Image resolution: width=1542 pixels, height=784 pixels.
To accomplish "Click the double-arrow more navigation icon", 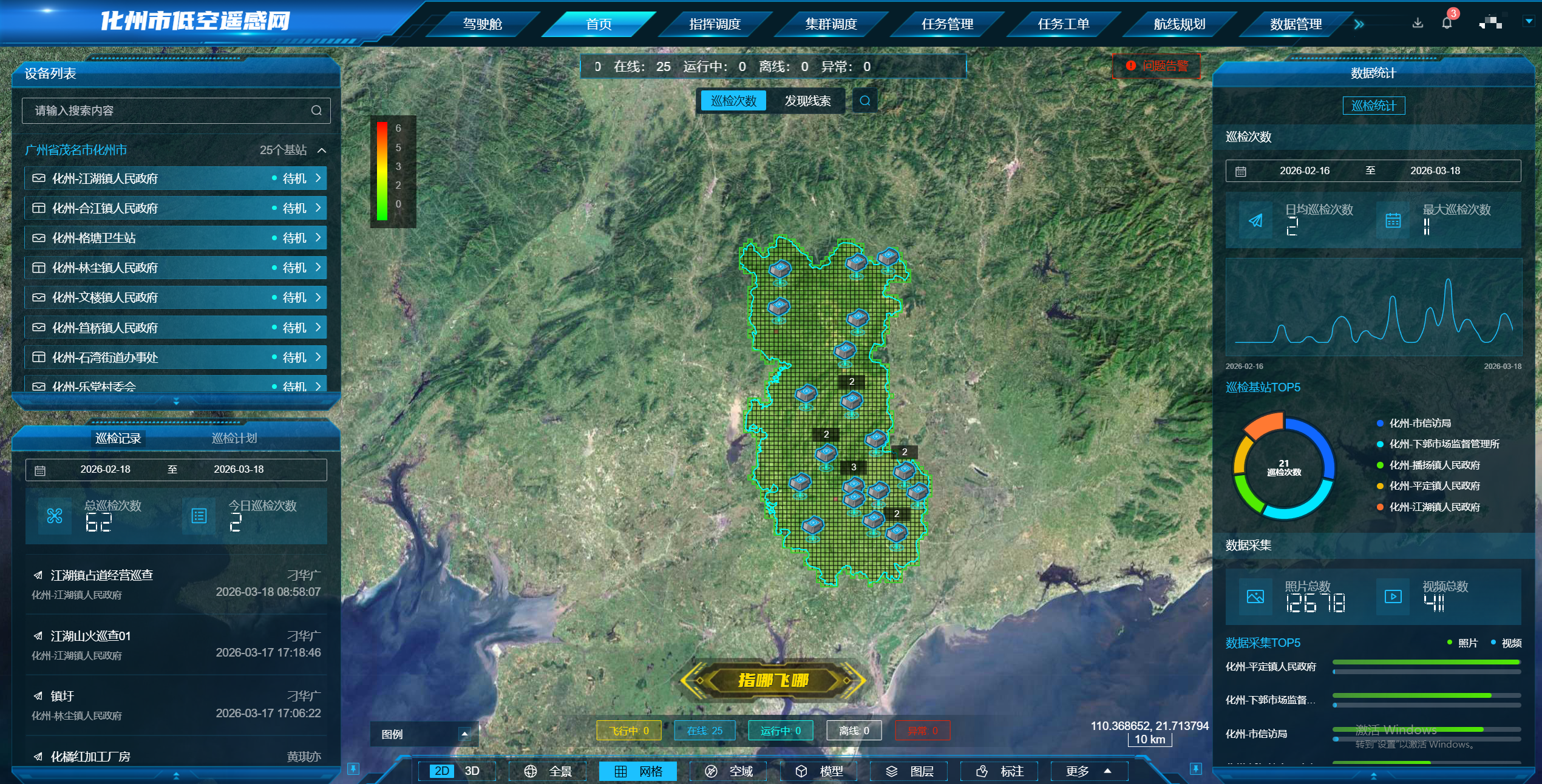I will point(1359,24).
